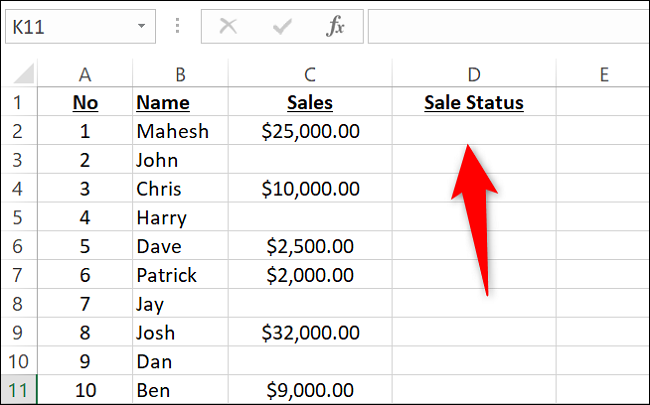Image resolution: width=650 pixels, height=405 pixels.
Task: Select column A header
Action: coord(85,74)
